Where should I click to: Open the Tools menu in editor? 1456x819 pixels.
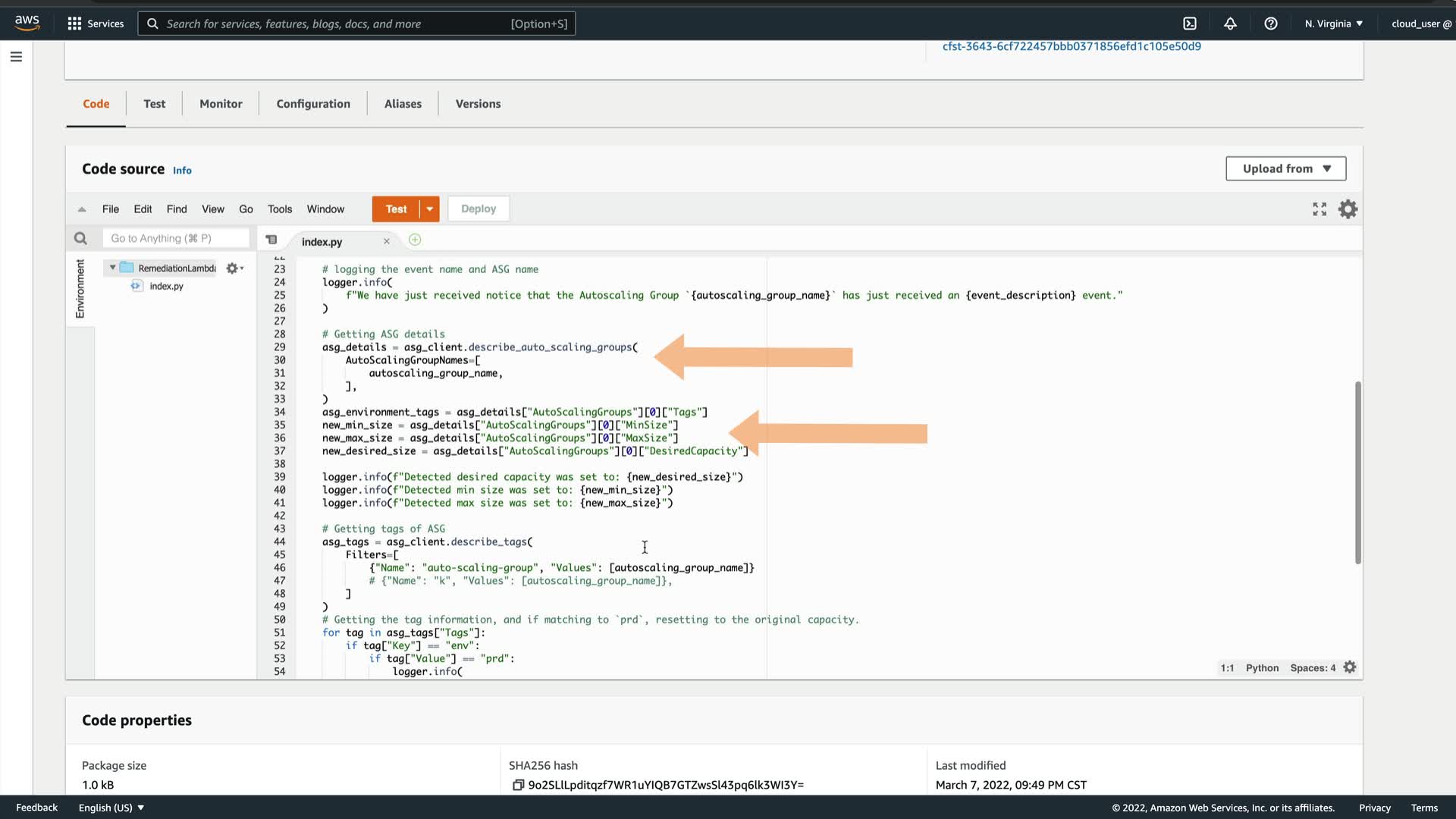[279, 209]
